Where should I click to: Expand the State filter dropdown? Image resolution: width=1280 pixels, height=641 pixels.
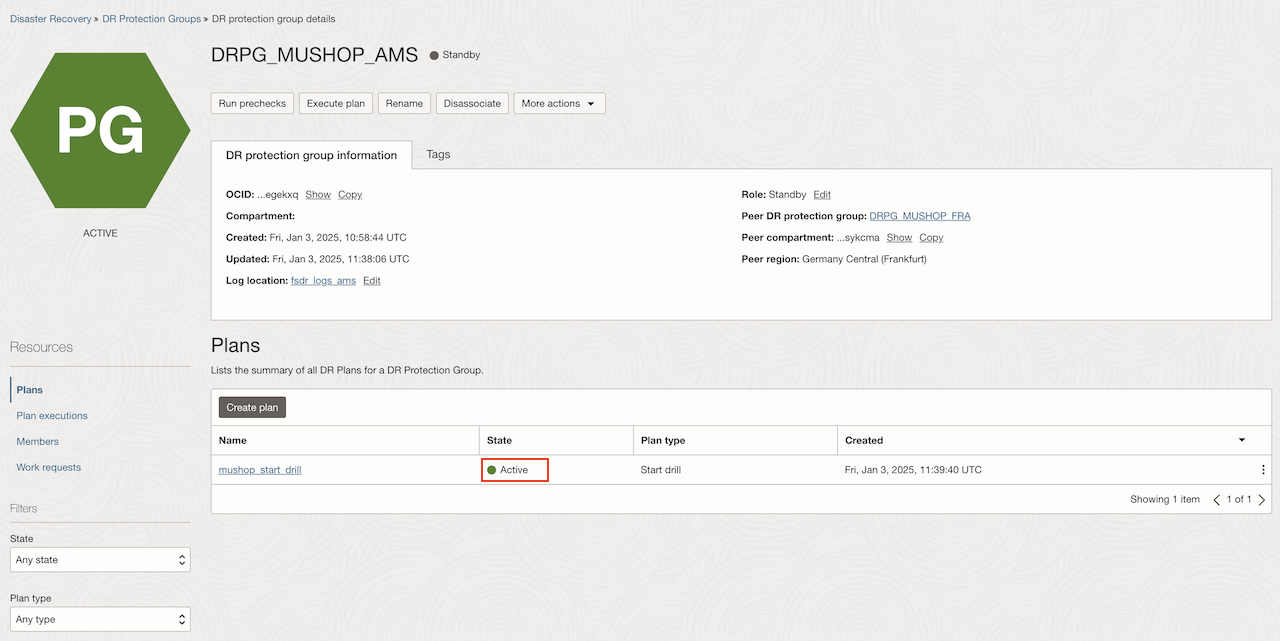point(100,560)
